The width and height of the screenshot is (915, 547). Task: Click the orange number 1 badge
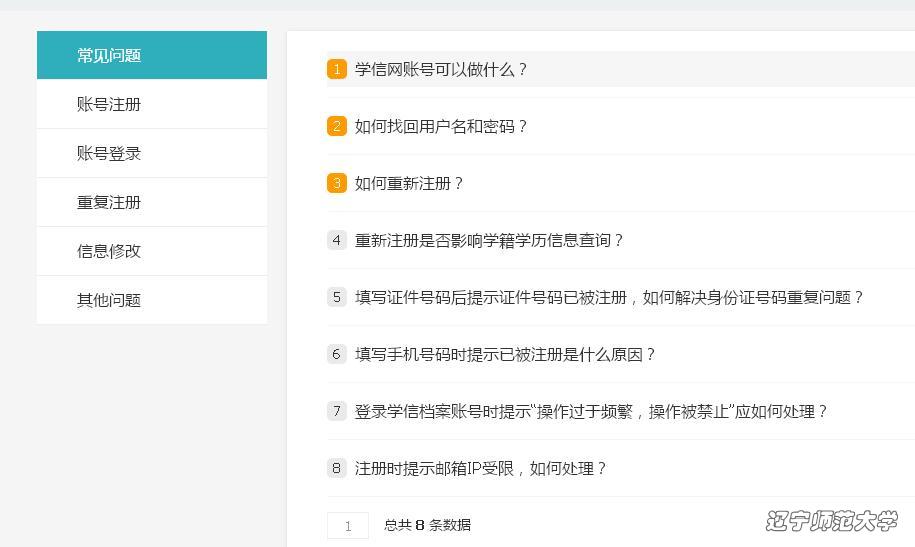point(337,69)
